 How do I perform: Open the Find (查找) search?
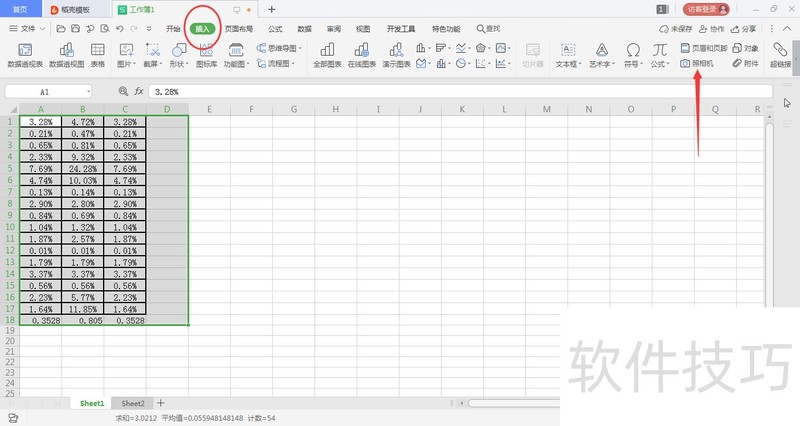[x=488, y=29]
